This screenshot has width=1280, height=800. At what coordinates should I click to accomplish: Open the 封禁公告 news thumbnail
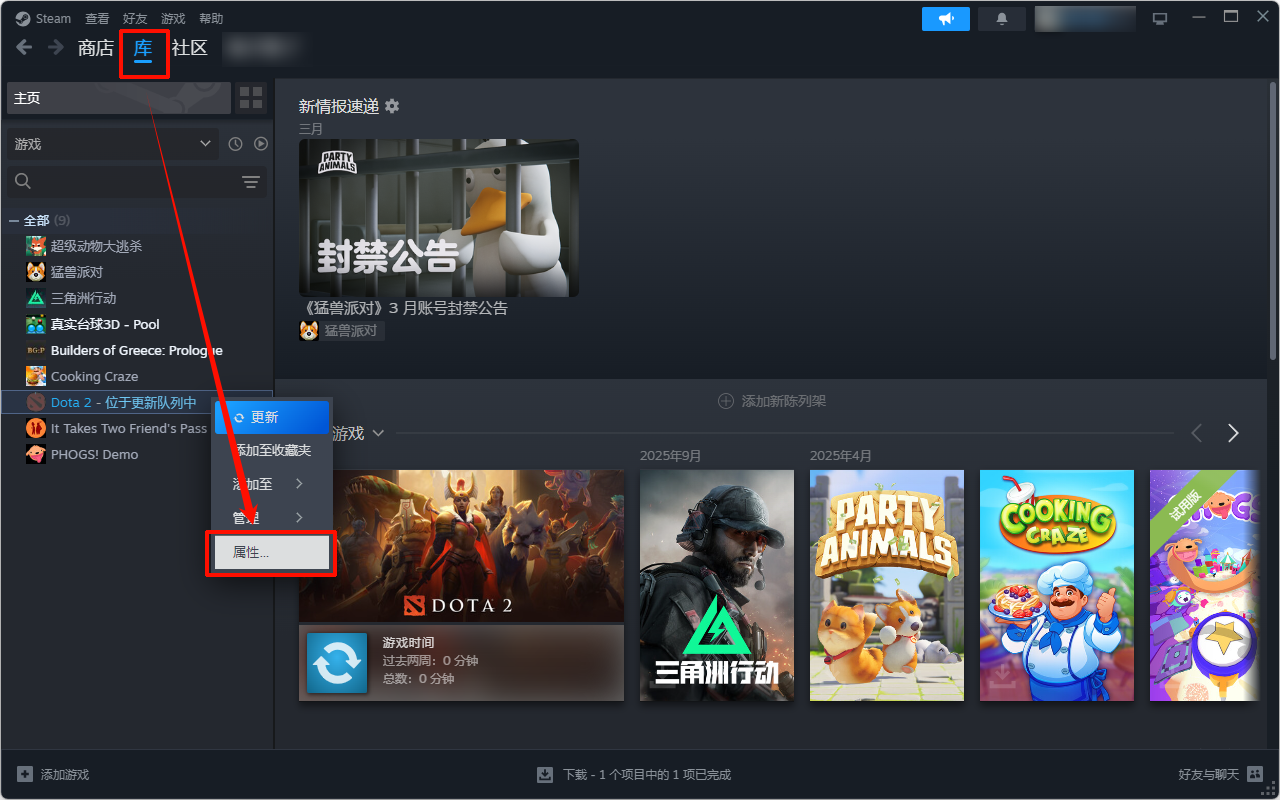439,217
